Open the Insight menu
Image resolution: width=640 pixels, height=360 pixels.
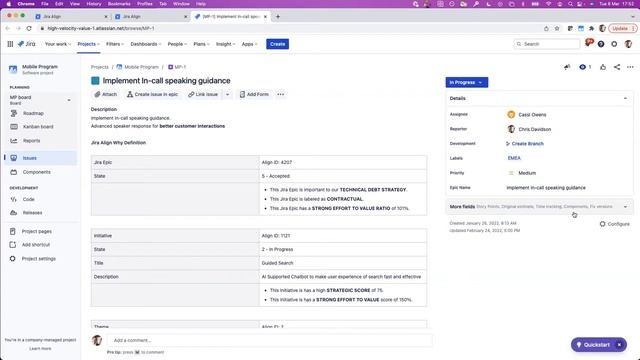pyautogui.click(x=226, y=44)
